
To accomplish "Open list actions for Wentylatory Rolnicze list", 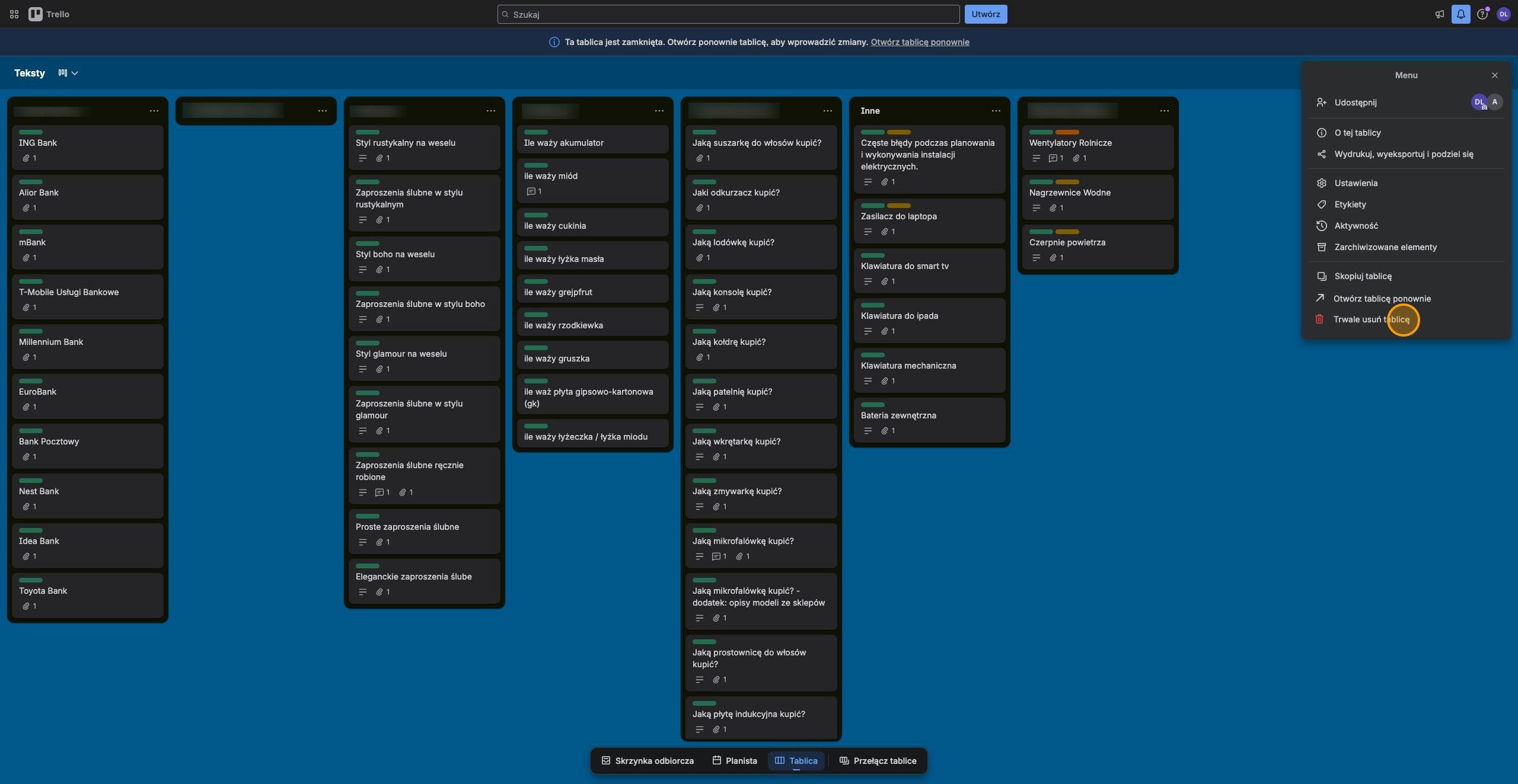I will pos(1164,111).
